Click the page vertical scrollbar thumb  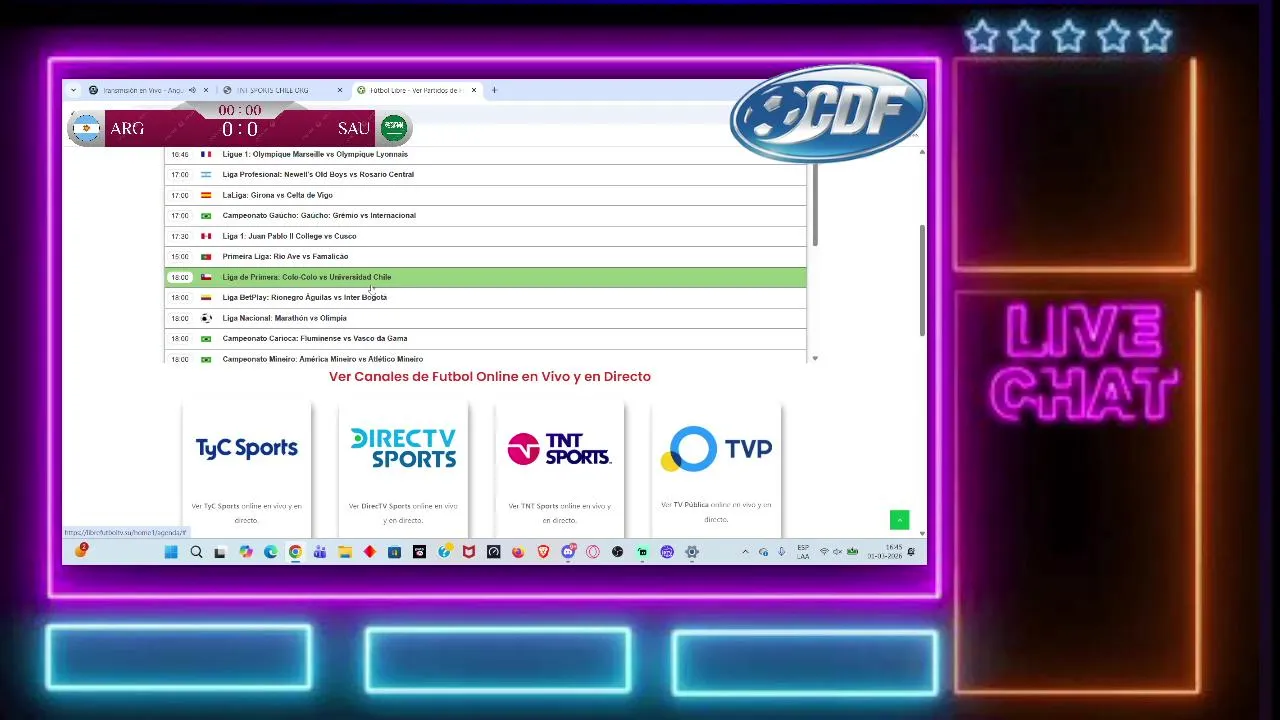point(921,280)
